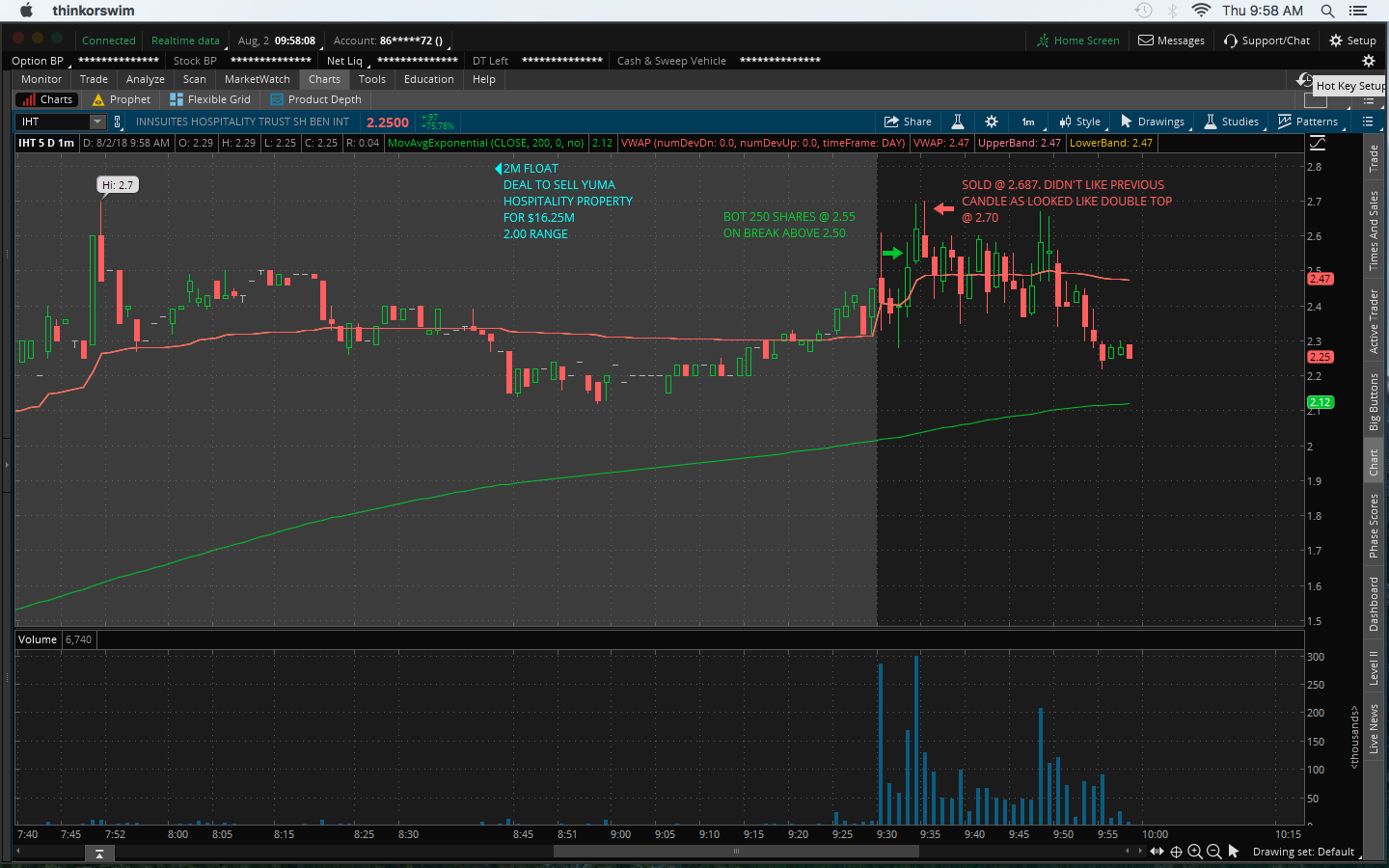The image size is (1389, 868).
Task: Open the Scan tab
Action: [x=195, y=79]
